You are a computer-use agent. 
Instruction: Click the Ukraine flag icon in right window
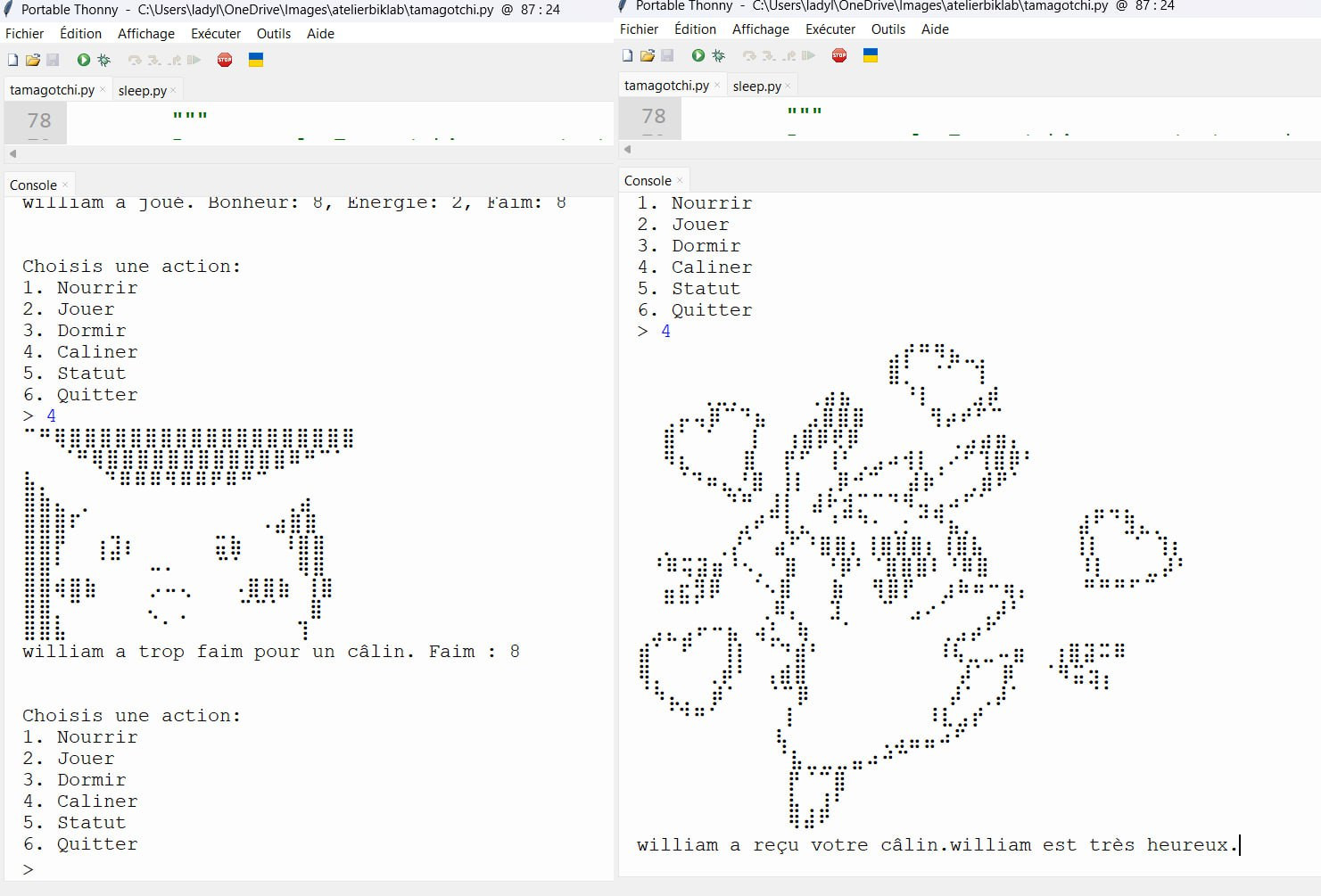click(871, 55)
